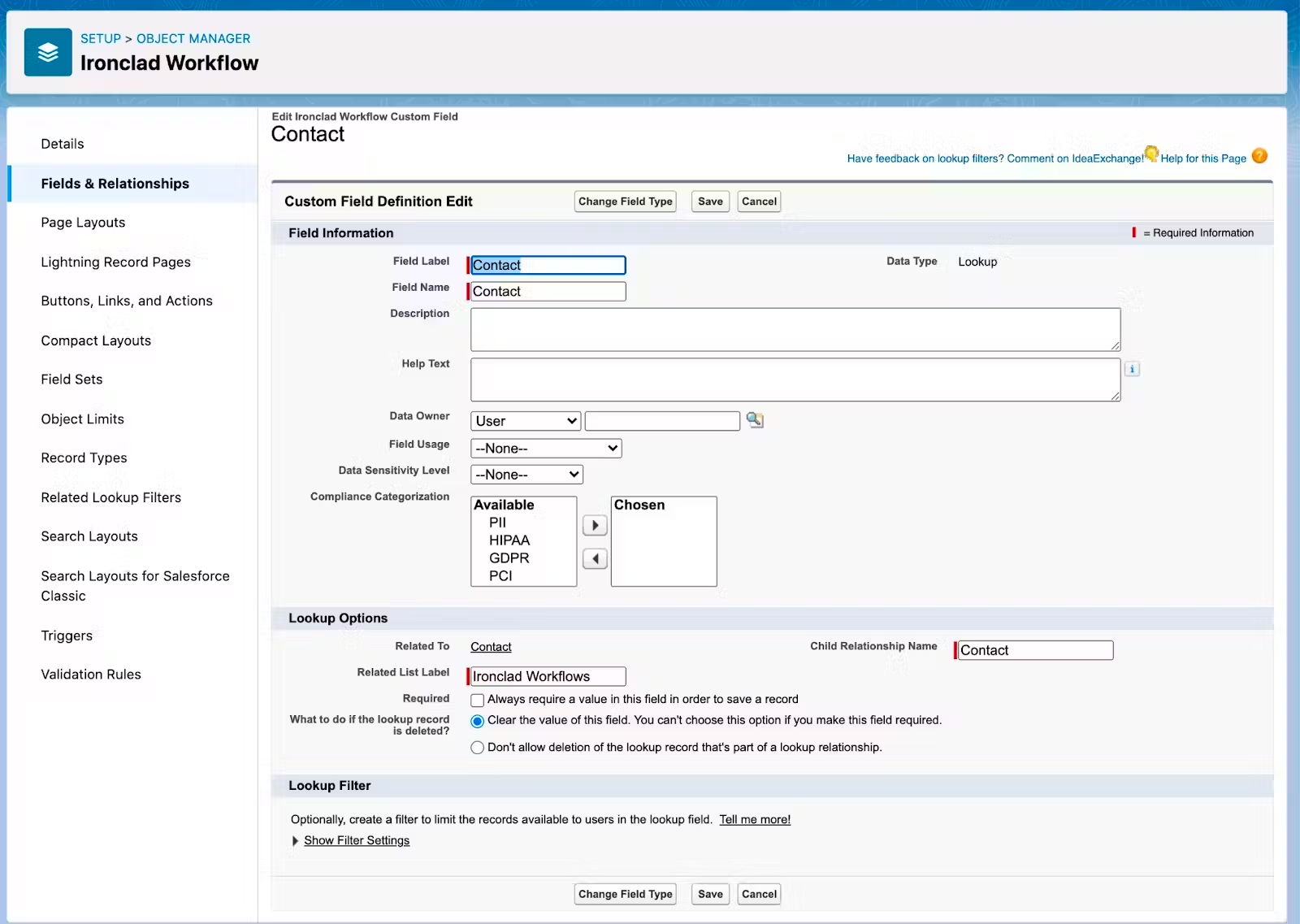Enable the Always require a value checkbox
Image resolution: width=1300 pixels, height=924 pixels.
(477, 700)
